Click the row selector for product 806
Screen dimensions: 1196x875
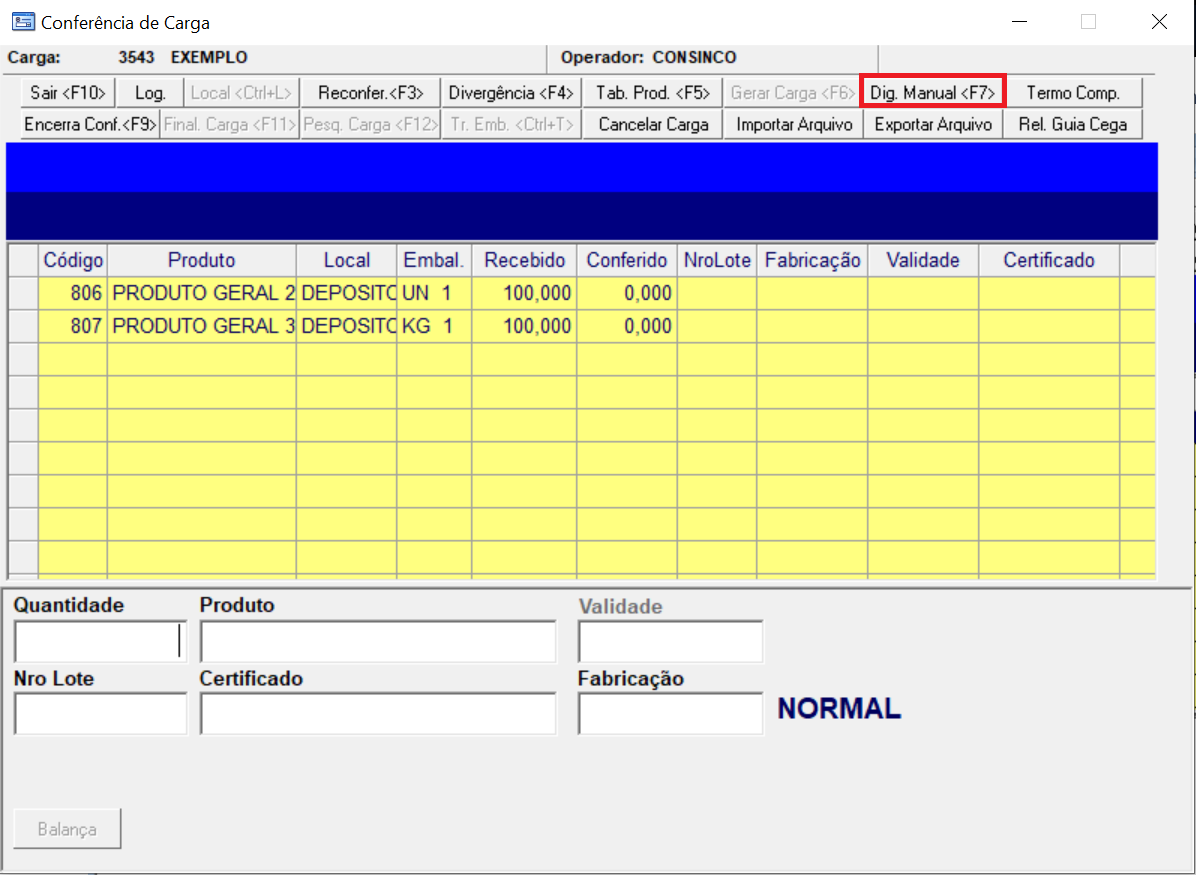[24, 293]
